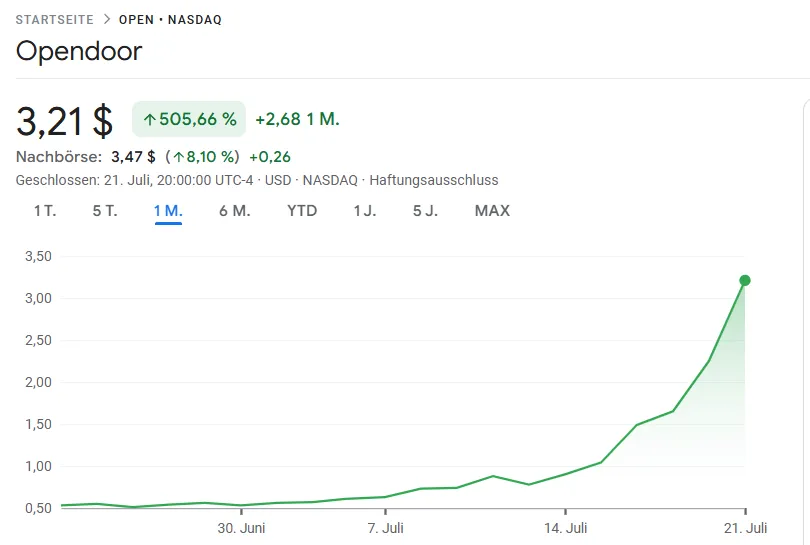Open the Startseite breadcrumb link
The width and height of the screenshot is (810, 545).
54,20
